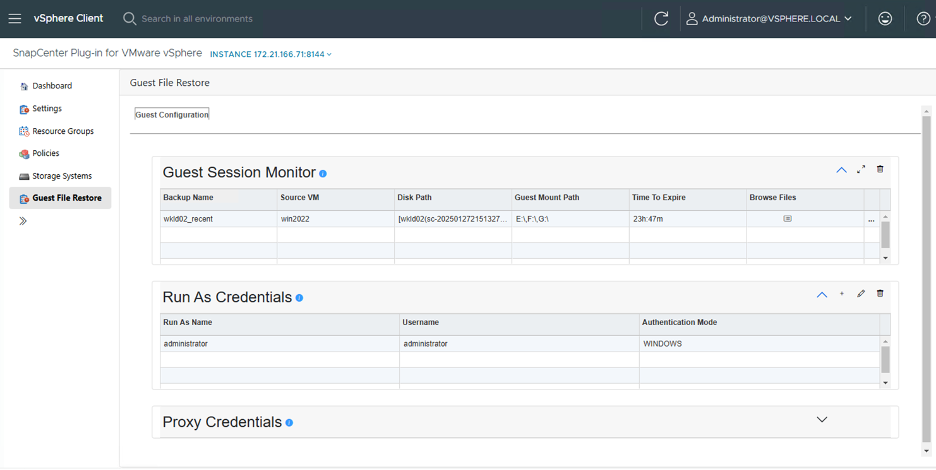
Task: Maximize the Guest Session Monitor panel
Action: point(861,170)
